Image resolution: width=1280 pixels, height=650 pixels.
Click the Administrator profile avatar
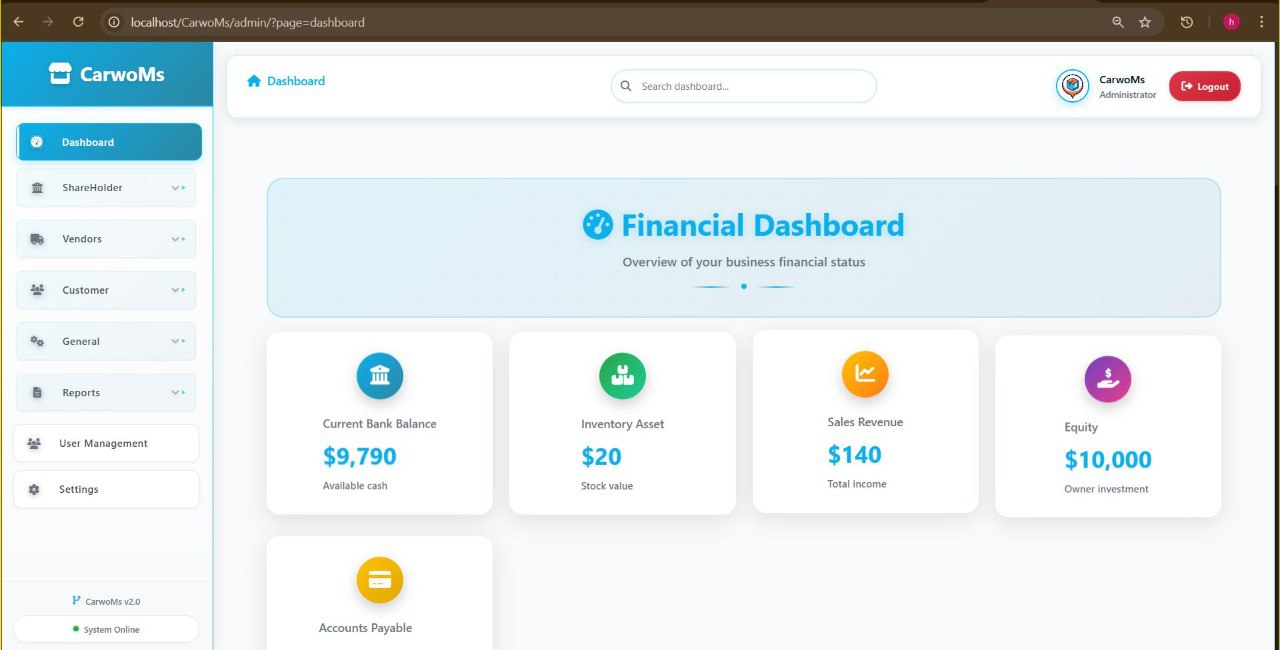1072,86
